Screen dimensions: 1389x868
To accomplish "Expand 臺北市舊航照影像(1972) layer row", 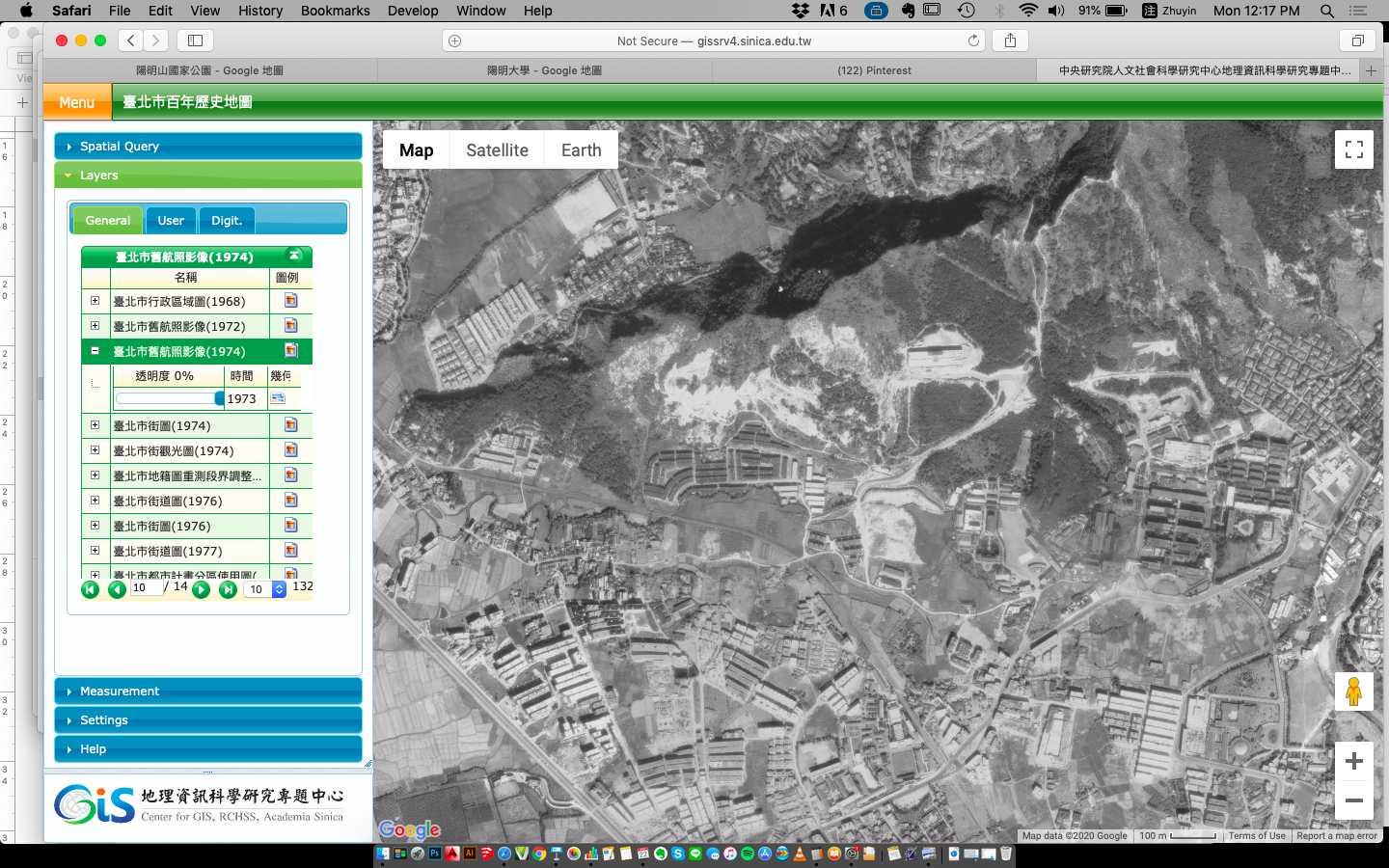I will 95,326.
